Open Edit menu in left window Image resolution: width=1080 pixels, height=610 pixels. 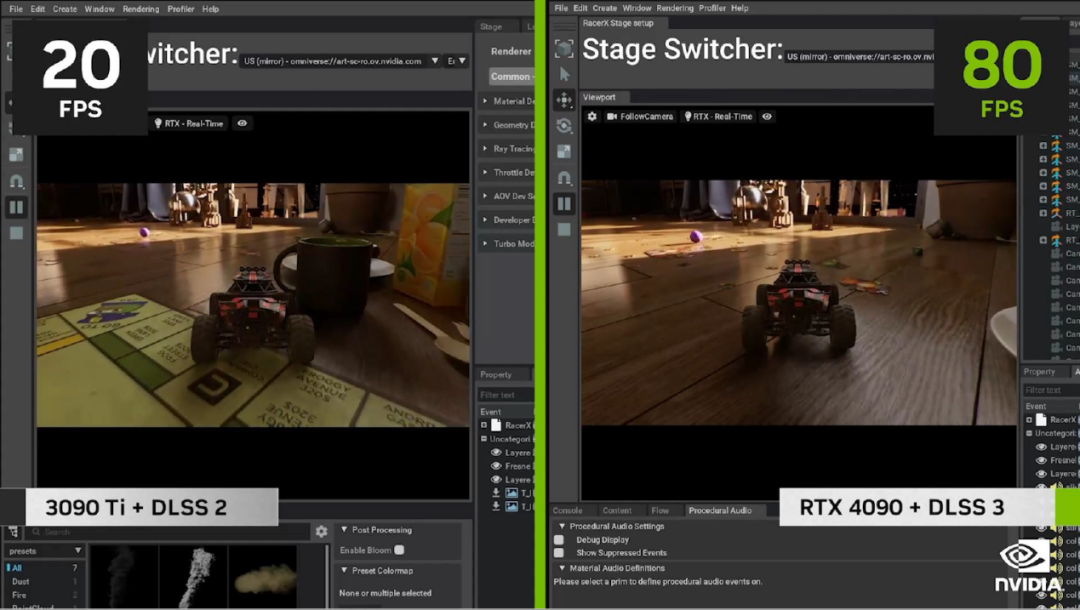pos(38,9)
